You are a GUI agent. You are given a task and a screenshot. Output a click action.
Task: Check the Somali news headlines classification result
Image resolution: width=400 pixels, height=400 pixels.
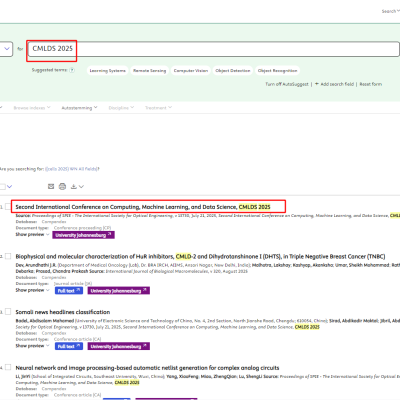coord(8,312)
